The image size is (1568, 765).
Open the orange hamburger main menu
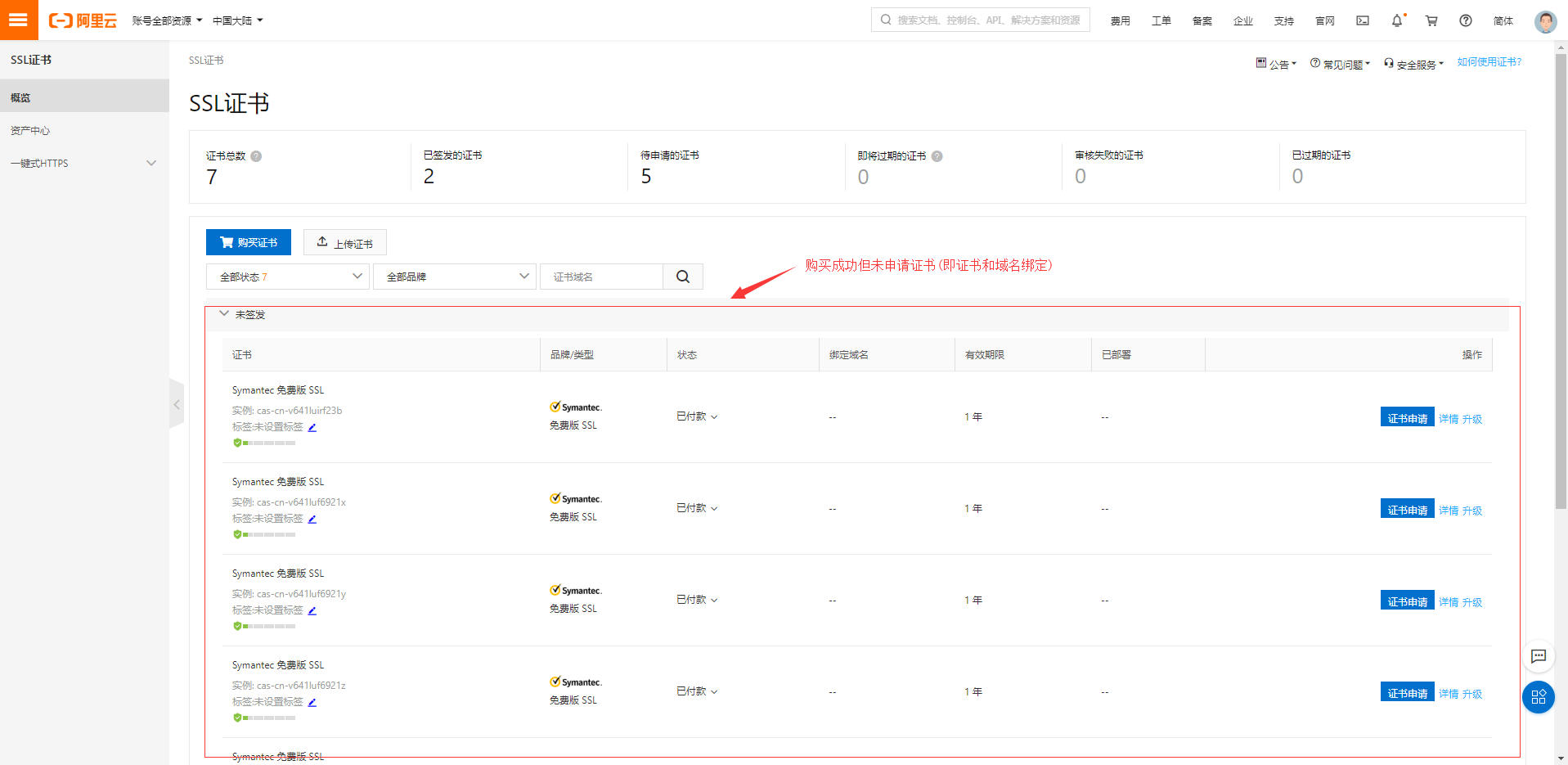[x=19, y=20]
